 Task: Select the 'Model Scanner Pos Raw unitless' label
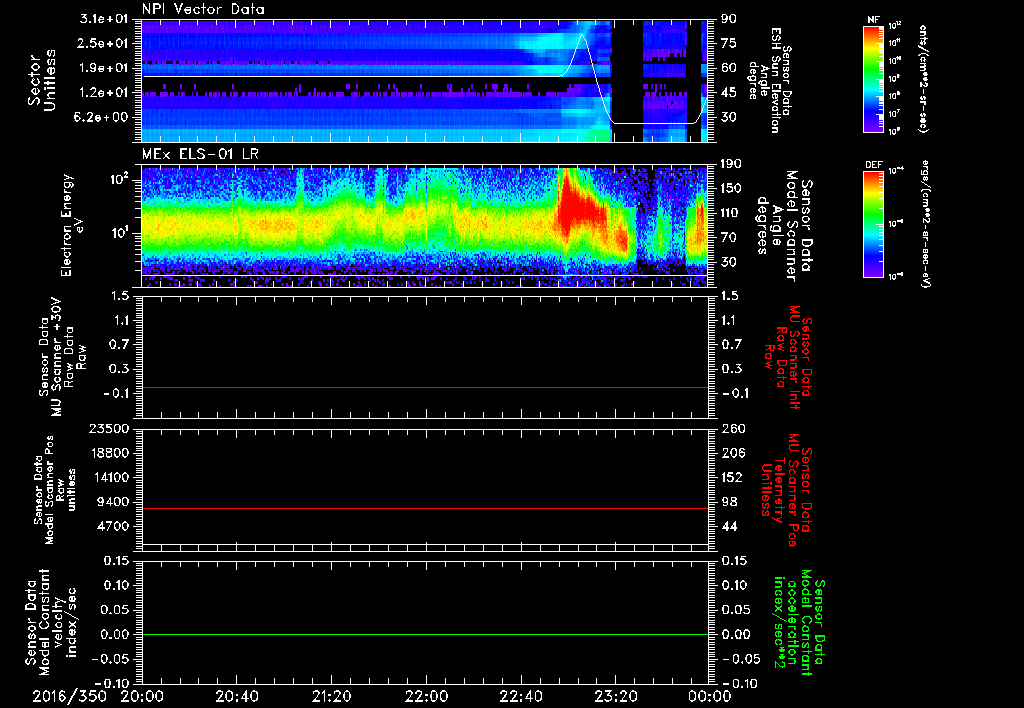pyautogui.click(x=56, y=490)
